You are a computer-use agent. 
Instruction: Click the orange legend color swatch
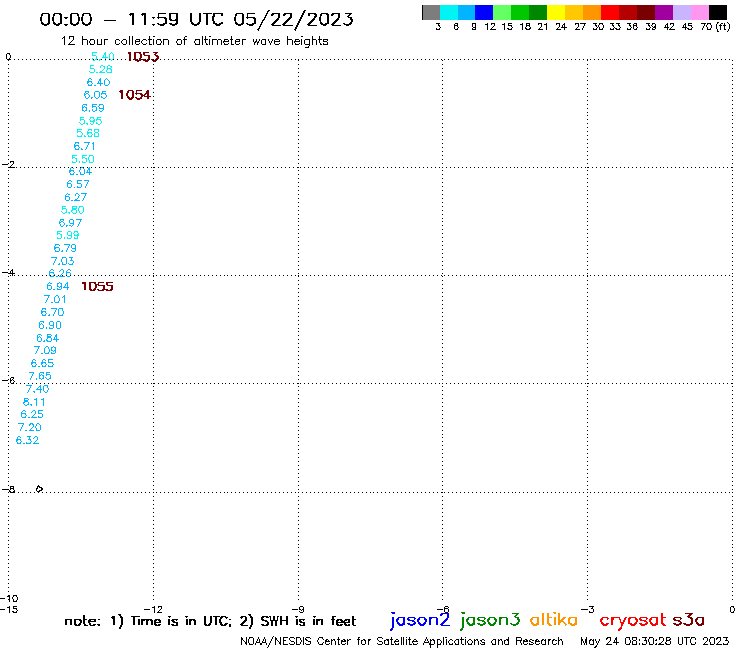pos(592,12)
